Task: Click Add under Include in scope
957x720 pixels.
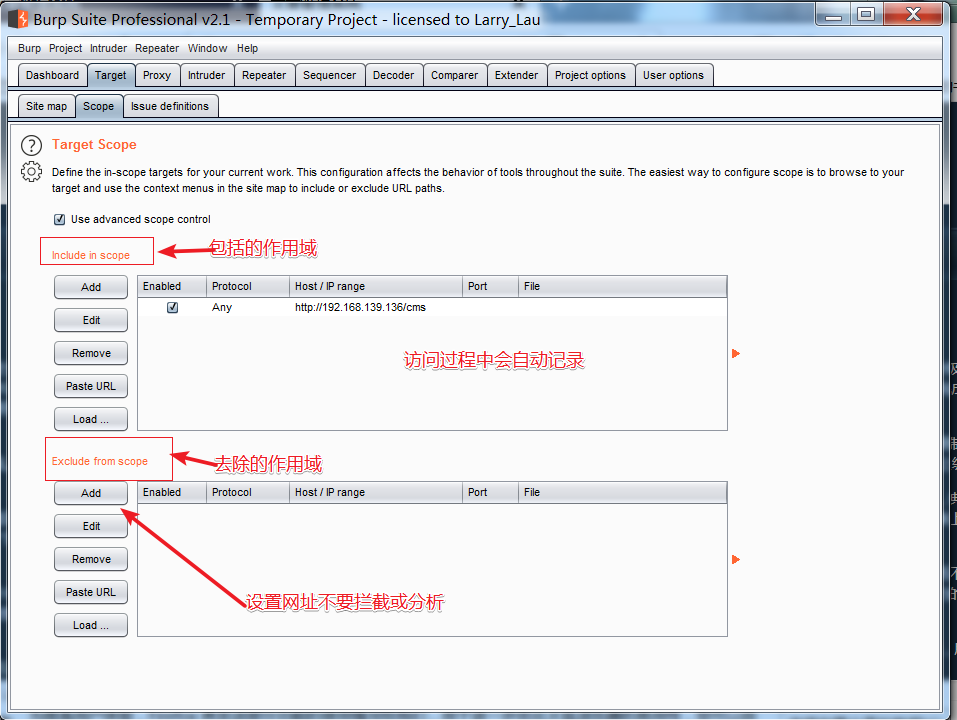Action: [91, 287]
